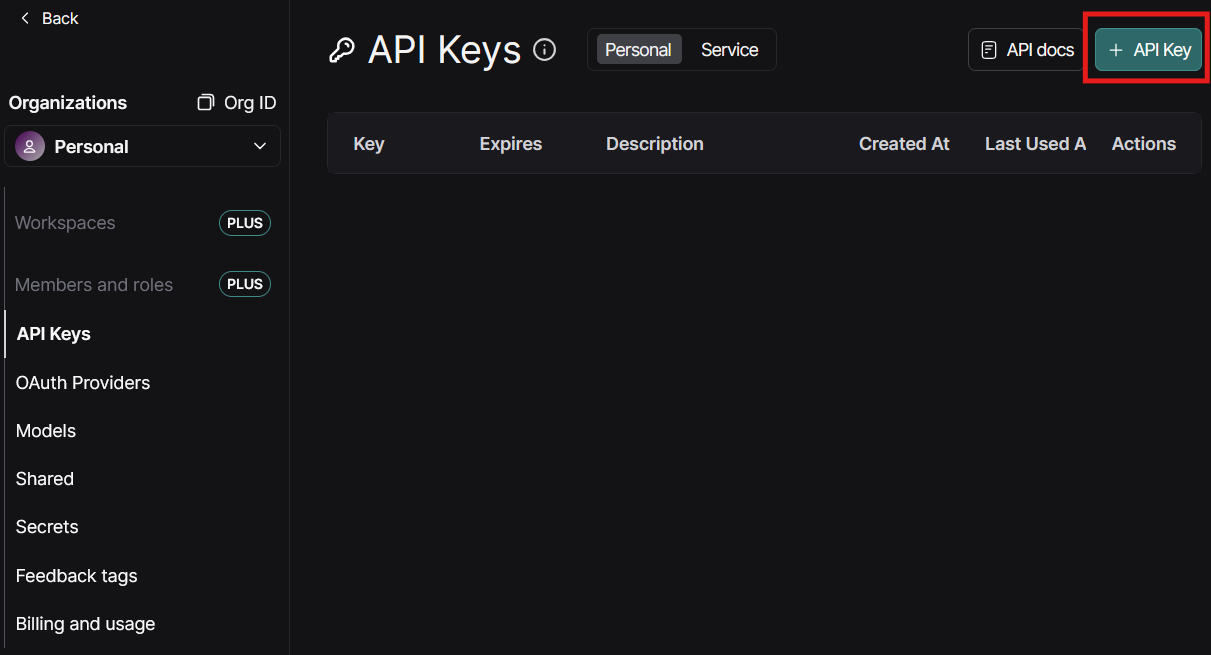This screenshot has width=1211, height=655.
Task: Click the PLUS badge next to Workspaces
Action: click(244, 223)
